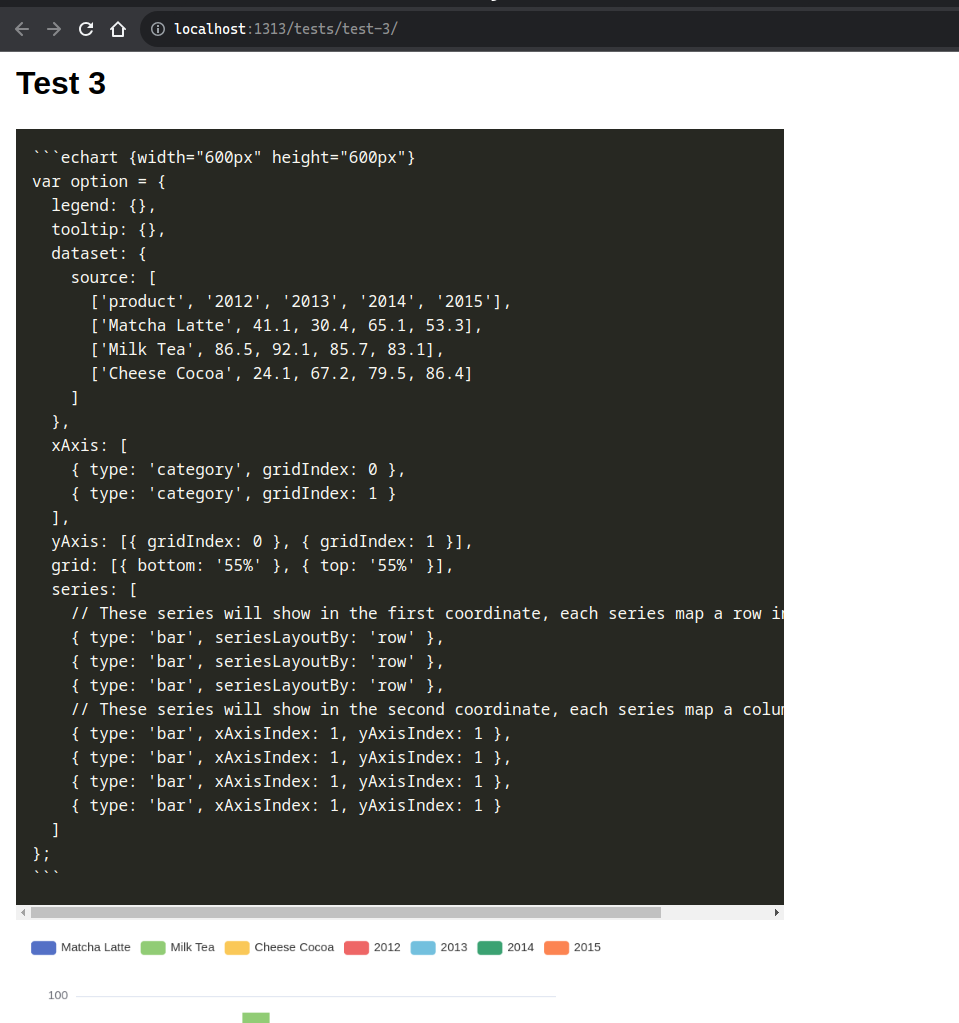Image resolution: width=959 pixels, height=1023 pixels.
Task: Click the browser back arrow
Action: 22,29
